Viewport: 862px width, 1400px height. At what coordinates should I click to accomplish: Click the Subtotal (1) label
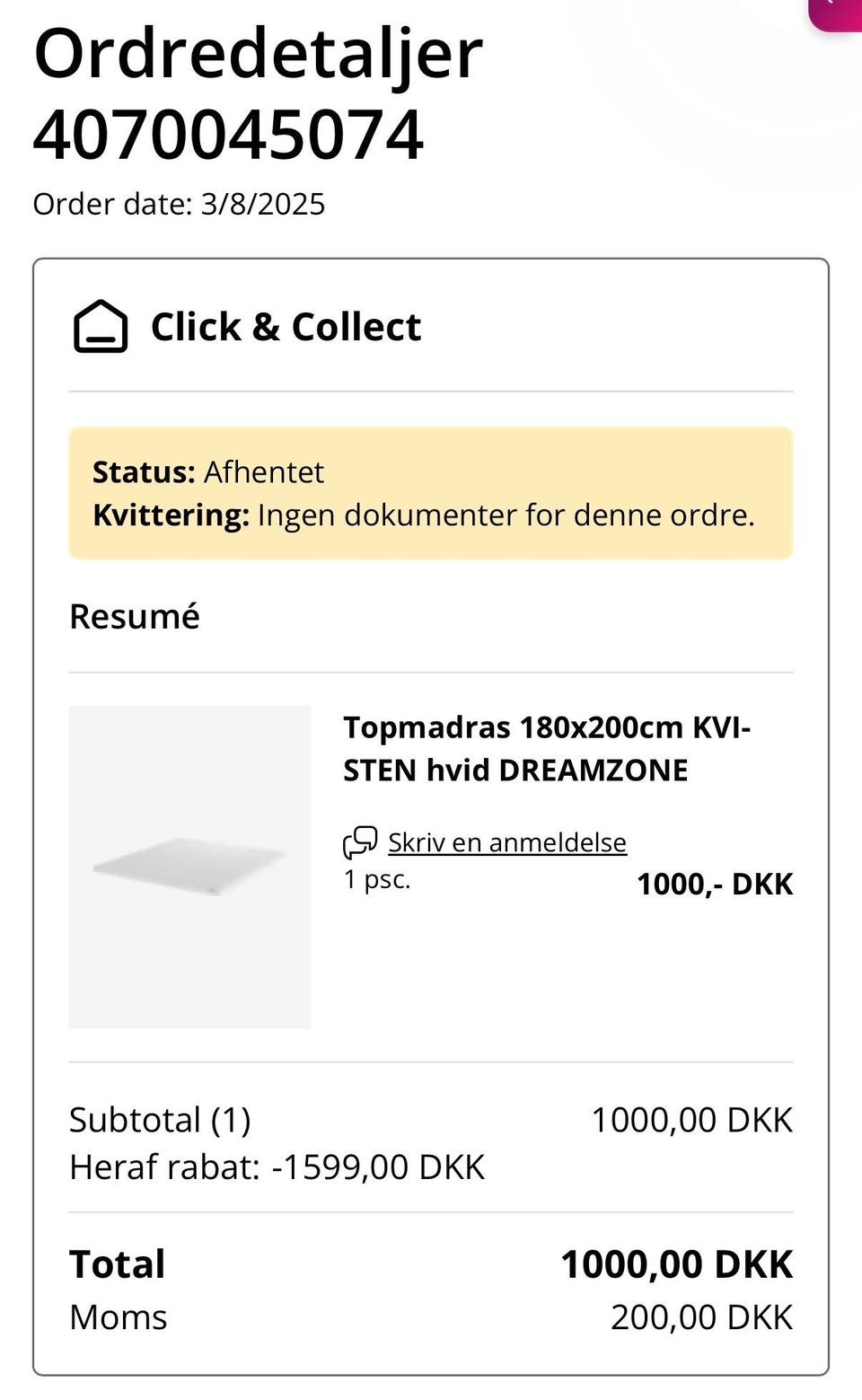(160, 1120)
